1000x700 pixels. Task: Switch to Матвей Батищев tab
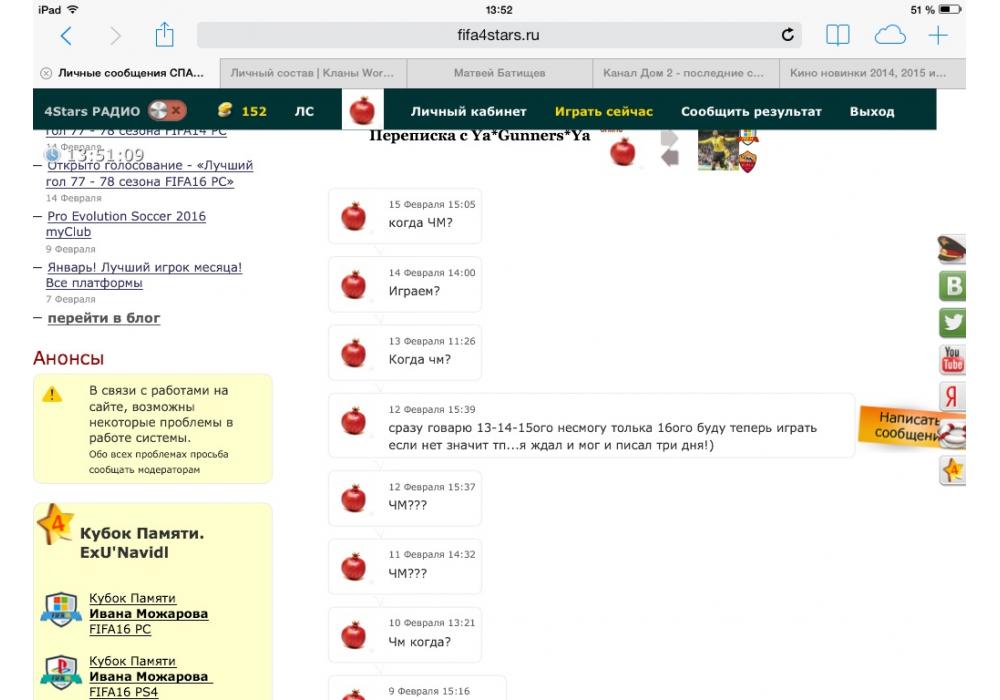pos(499,73)
